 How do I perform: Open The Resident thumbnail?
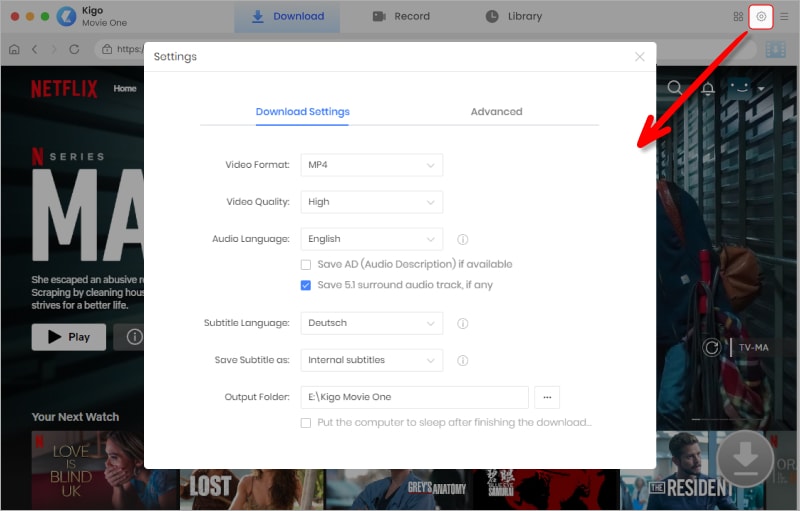[x=692, y=470]
